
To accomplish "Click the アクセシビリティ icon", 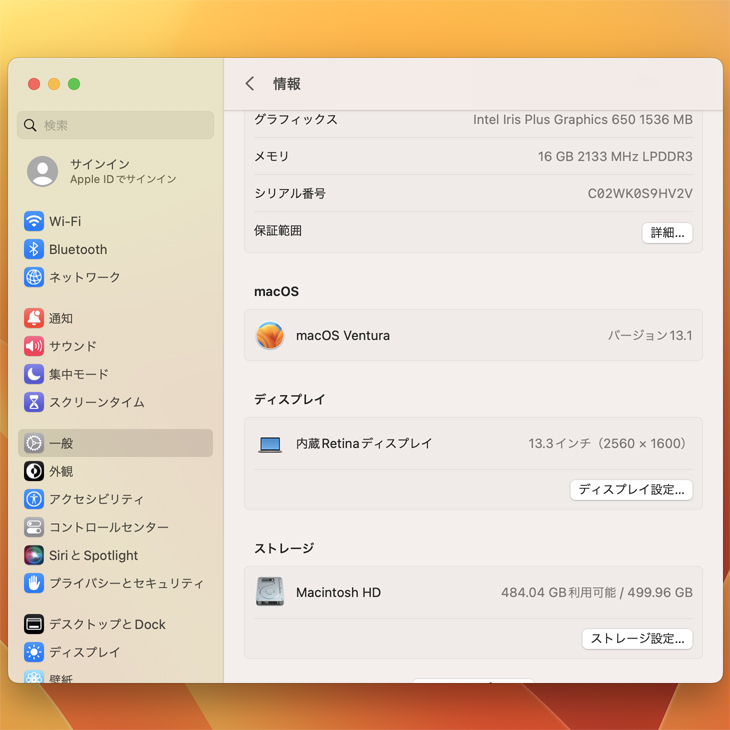I will coord(34,499).
